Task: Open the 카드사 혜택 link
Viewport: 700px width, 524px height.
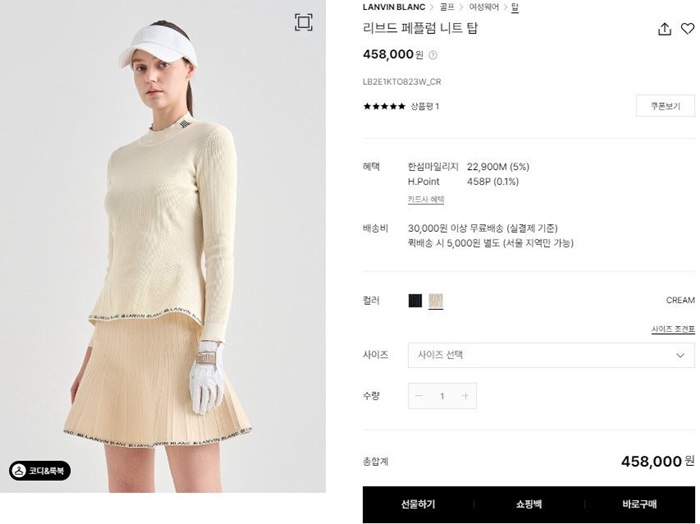Action: (426, 200)
